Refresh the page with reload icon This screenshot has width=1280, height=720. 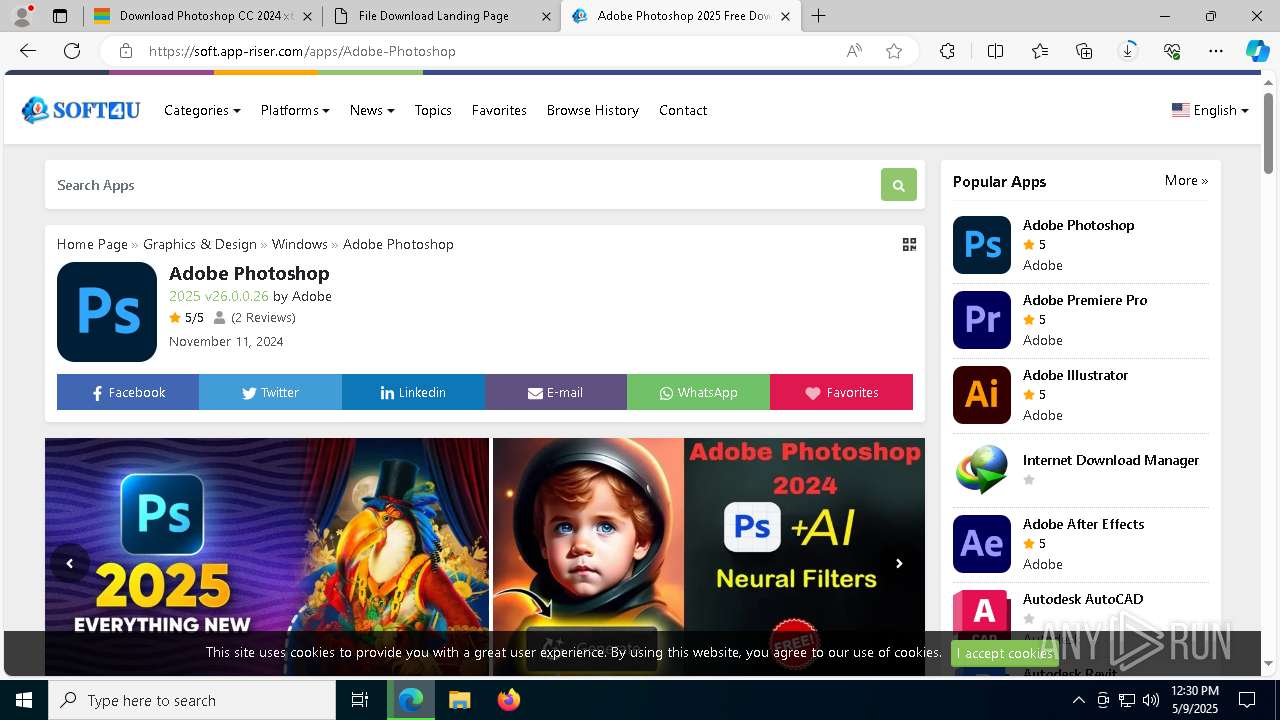tap(72, 51)
